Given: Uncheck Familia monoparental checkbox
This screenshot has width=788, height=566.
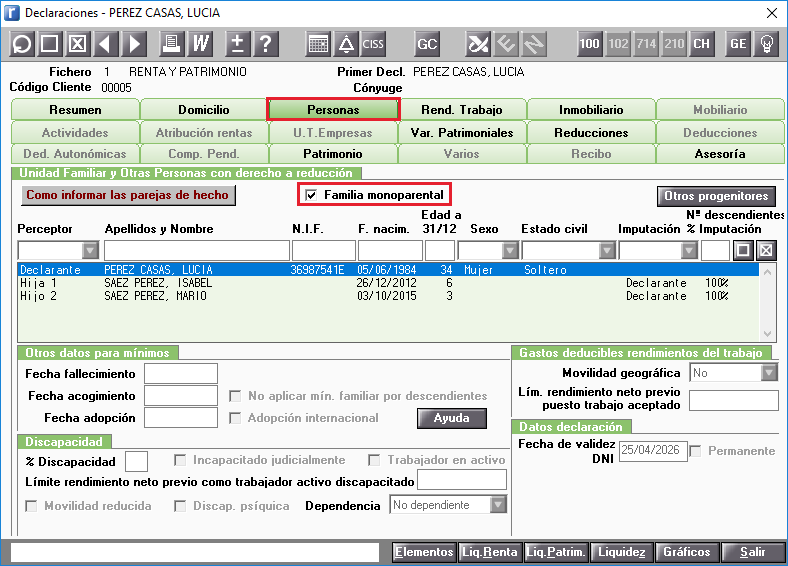Looking at the screenshot, I should 311,195.
